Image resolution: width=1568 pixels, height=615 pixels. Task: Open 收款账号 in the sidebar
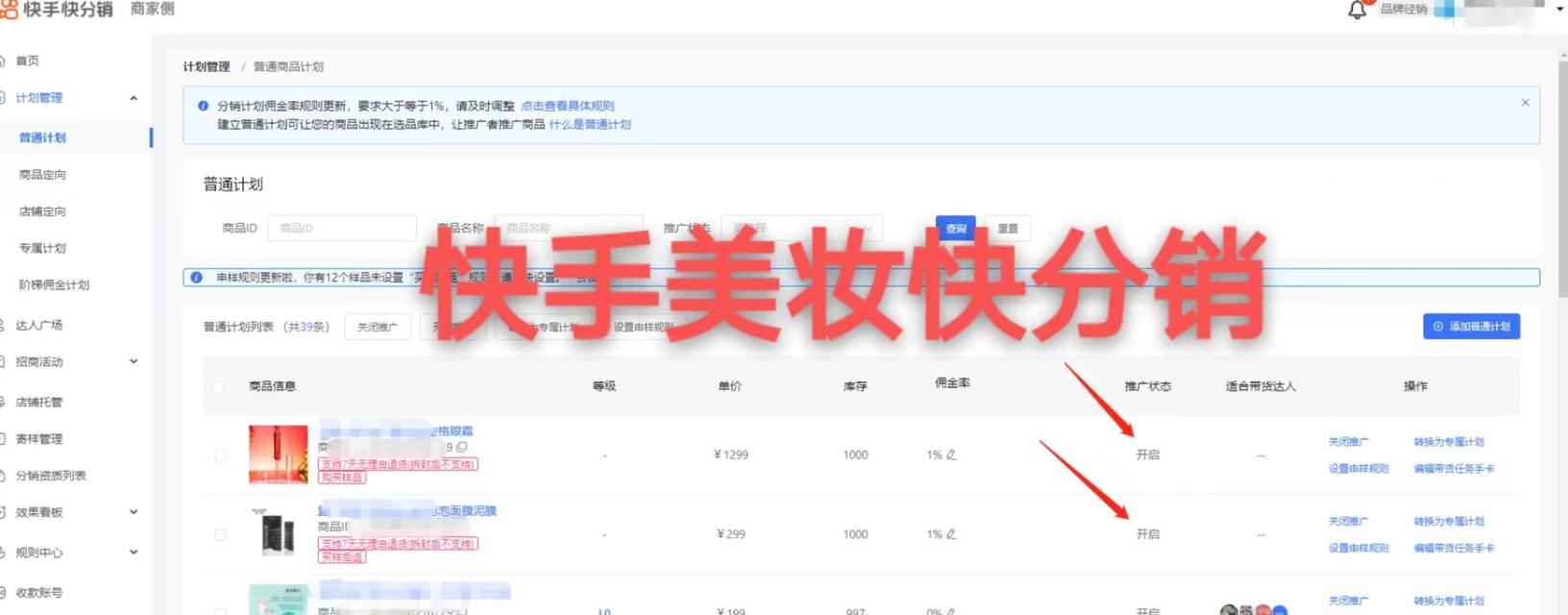tap(38, 593)
